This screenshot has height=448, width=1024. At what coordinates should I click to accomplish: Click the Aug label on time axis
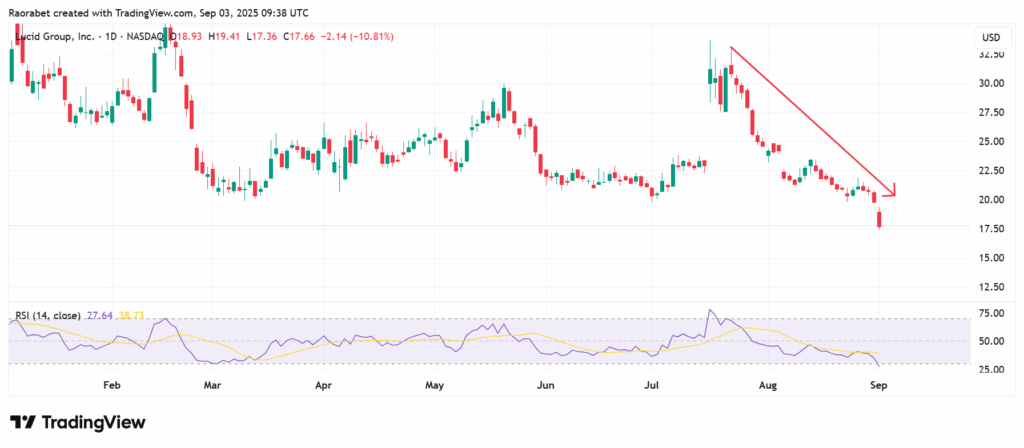tap(768, 383)
